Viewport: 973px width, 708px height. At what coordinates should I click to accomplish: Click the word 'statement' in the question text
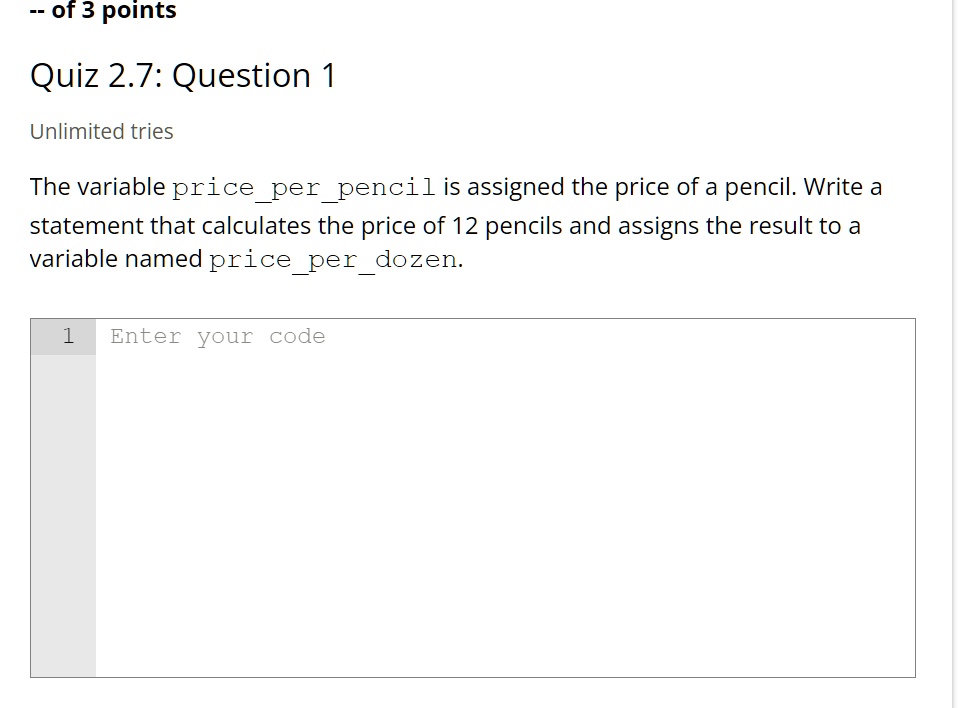(x=76, y=226)
